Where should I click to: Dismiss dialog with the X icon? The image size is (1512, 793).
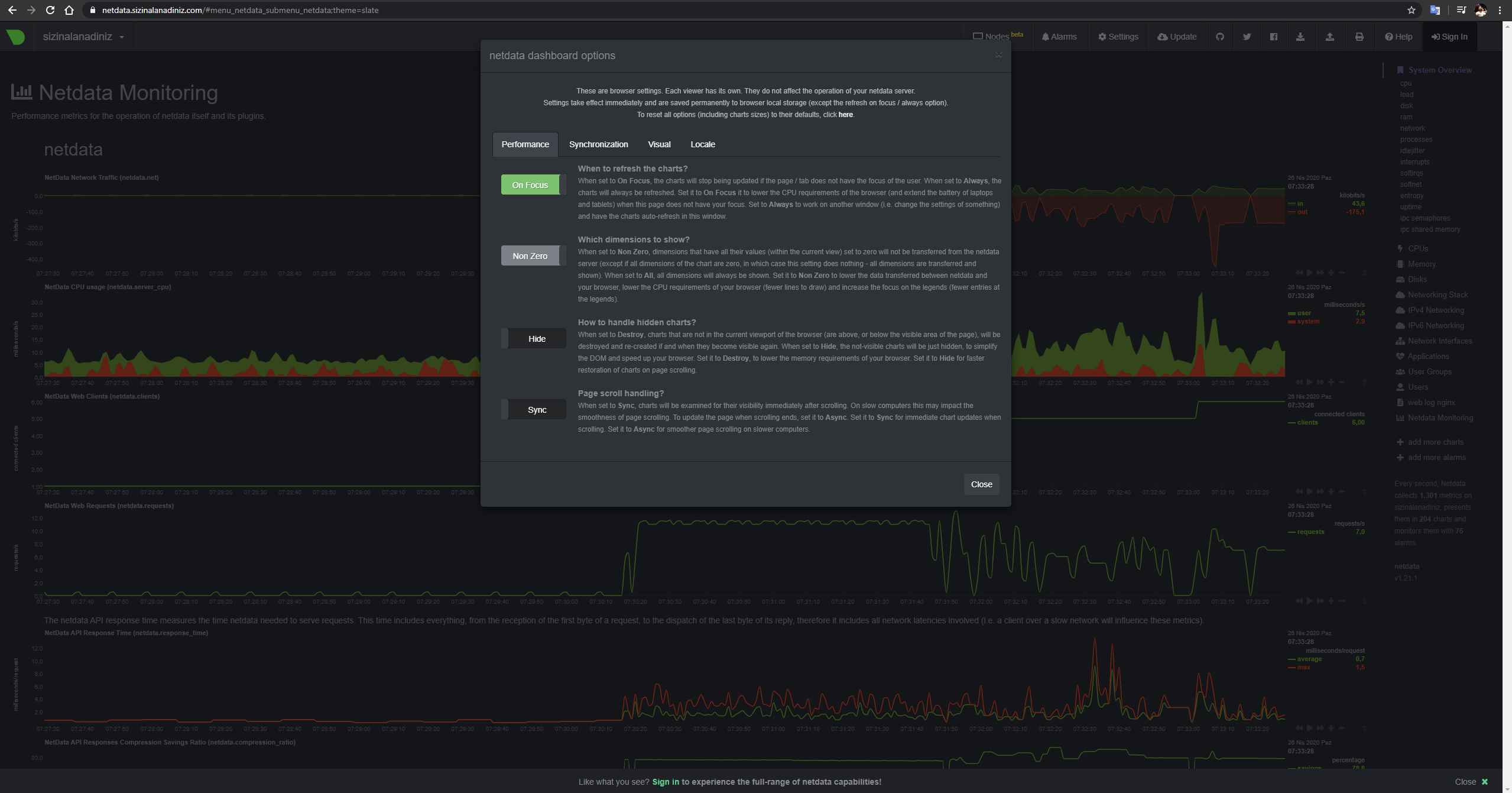pos(998,55)
